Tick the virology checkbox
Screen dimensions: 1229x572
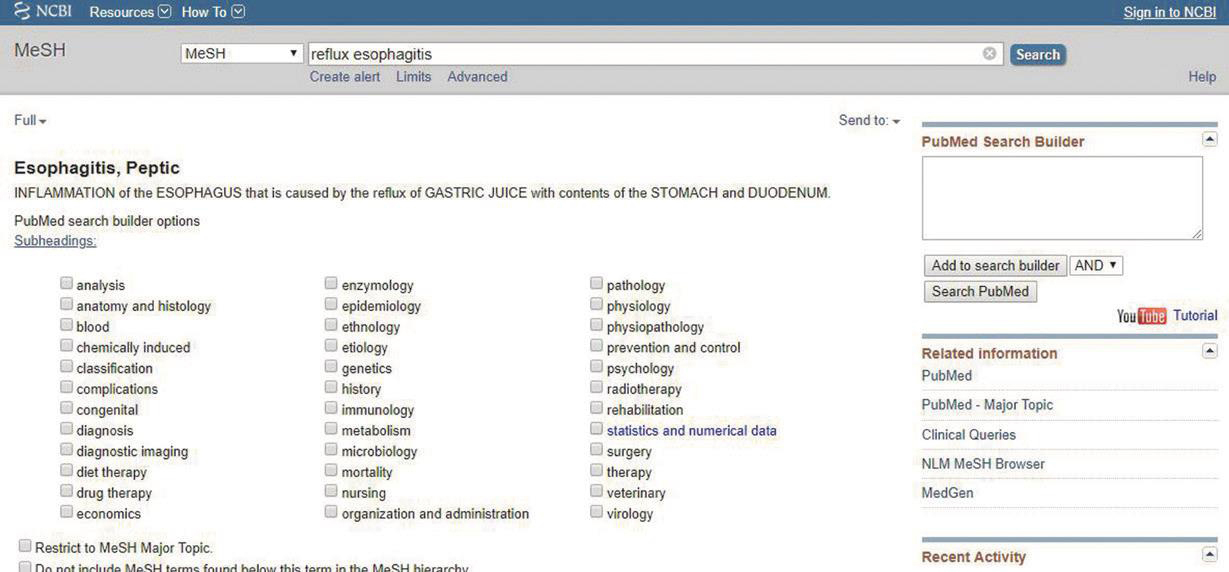point(596,513)
